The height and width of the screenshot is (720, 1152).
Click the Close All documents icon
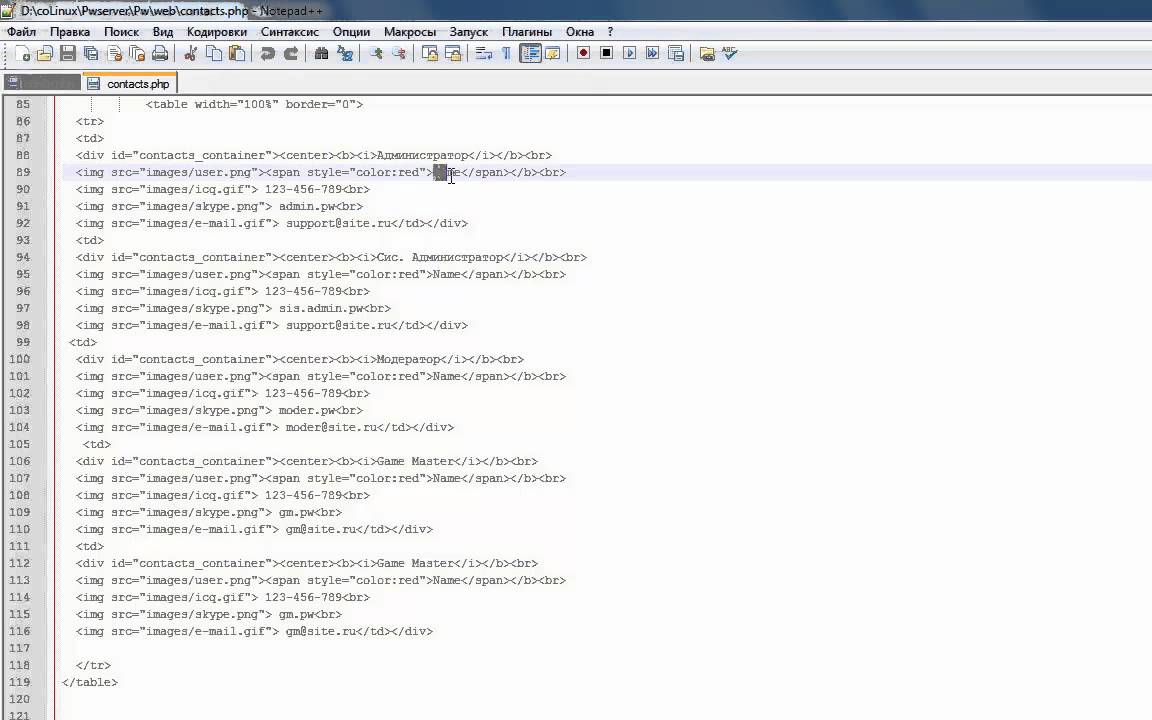click(137, 54)
